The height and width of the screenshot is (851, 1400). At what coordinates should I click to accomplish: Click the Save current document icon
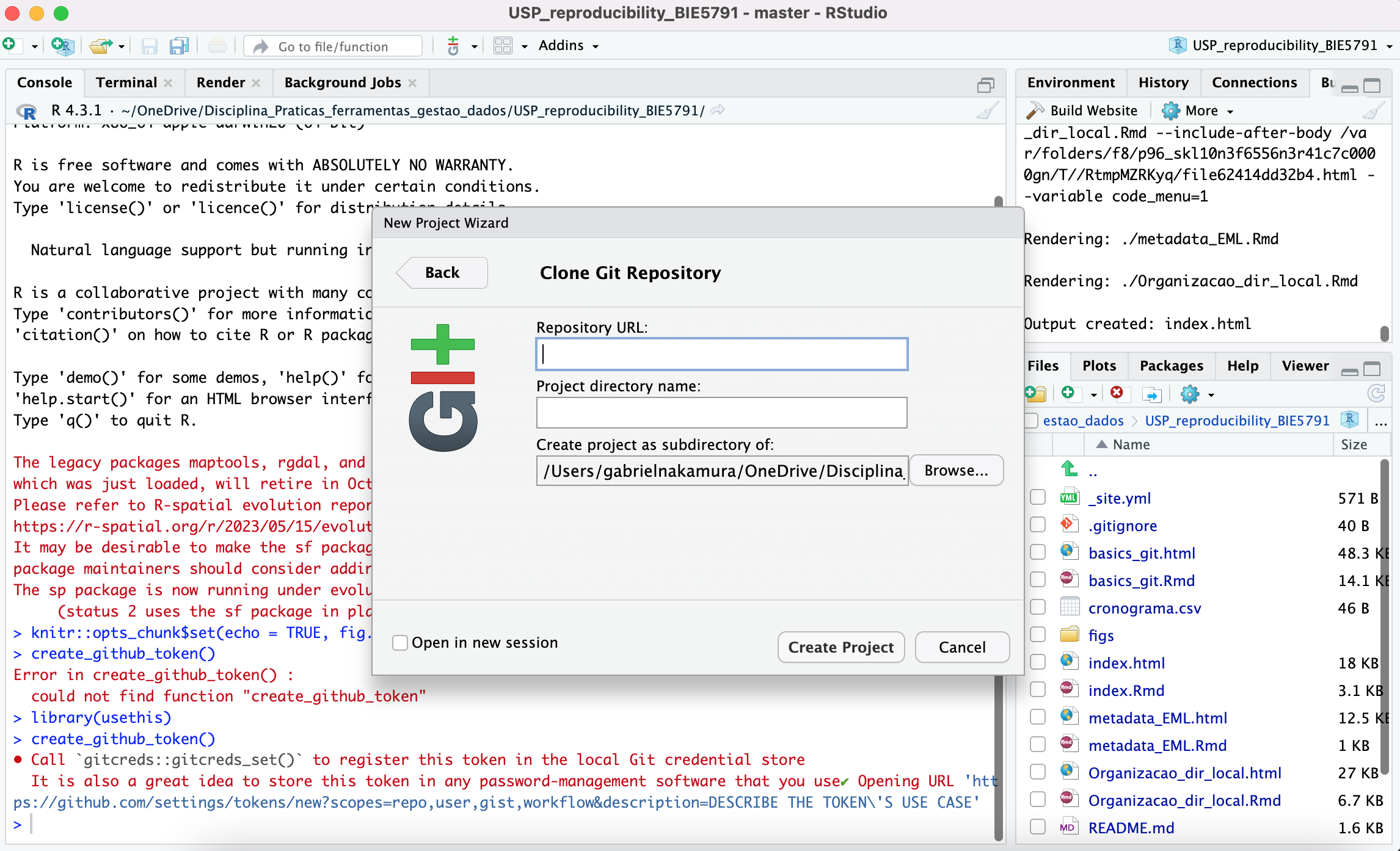pos(149,46)
